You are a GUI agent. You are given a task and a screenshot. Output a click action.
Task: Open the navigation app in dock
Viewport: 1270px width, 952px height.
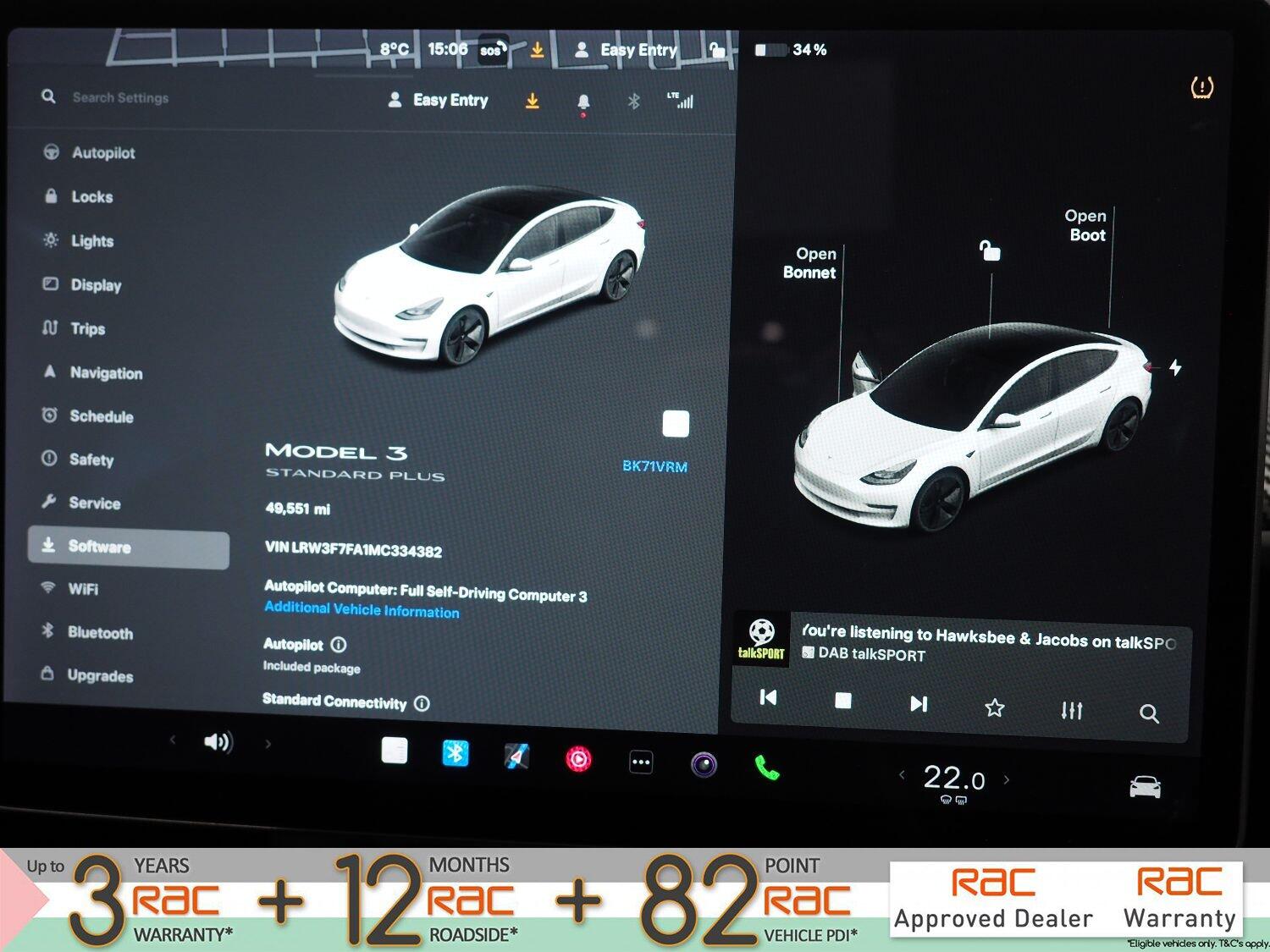tap(516, 756)
